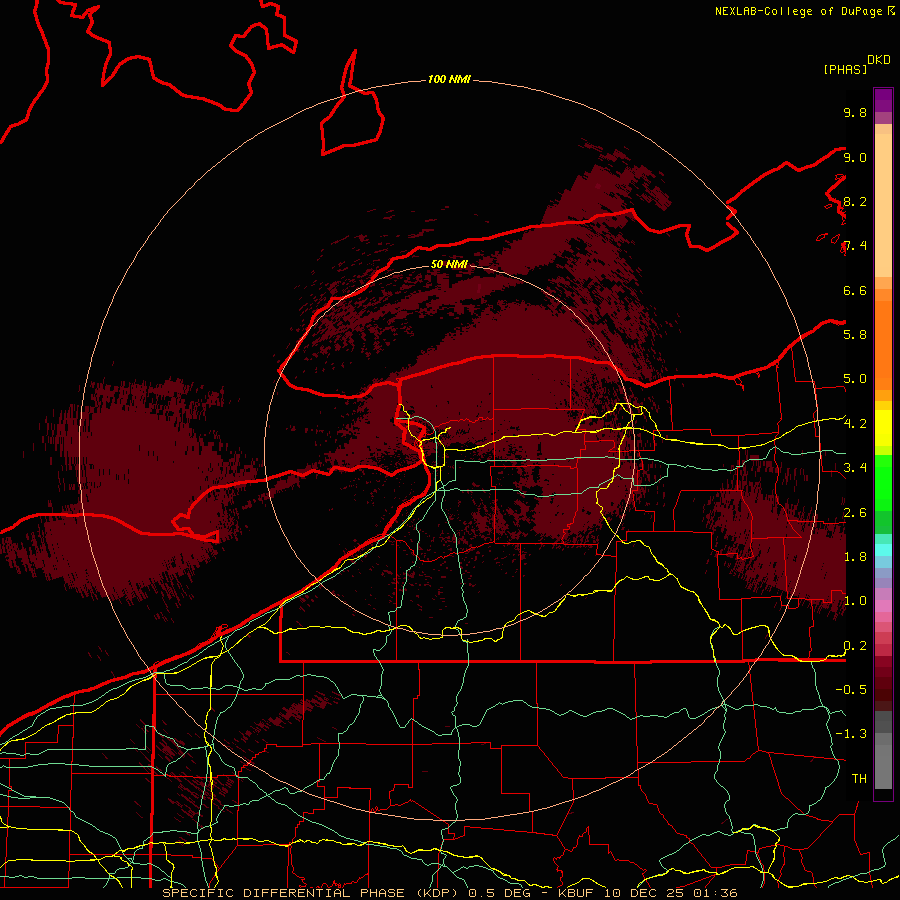
Task: Click the 9.8 scale value
Action: pyautogui.click(x=855, y=112)
